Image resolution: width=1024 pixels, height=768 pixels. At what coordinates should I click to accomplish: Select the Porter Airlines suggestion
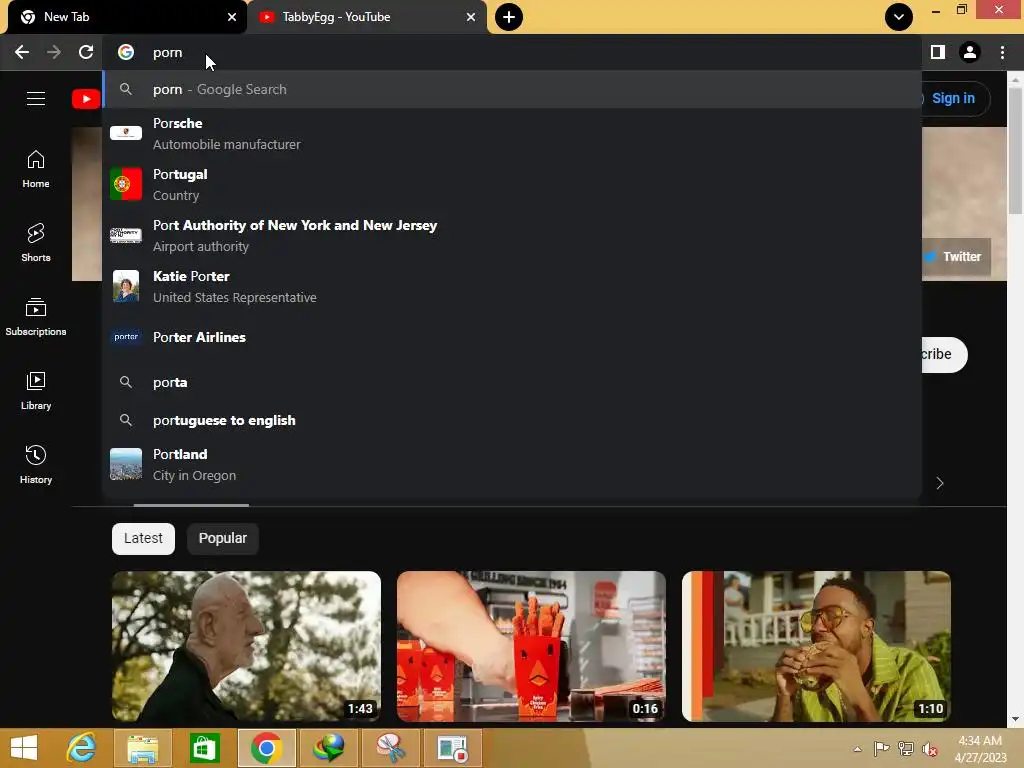coord(512,337)
